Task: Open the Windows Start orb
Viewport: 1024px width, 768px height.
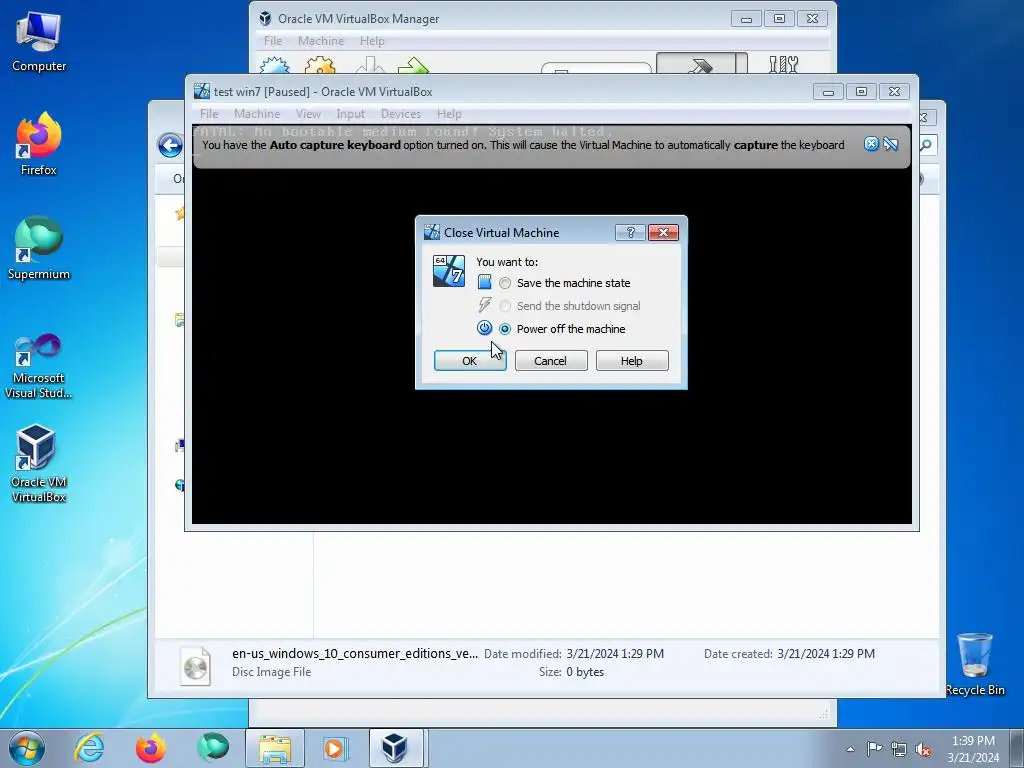Action: 27,748
